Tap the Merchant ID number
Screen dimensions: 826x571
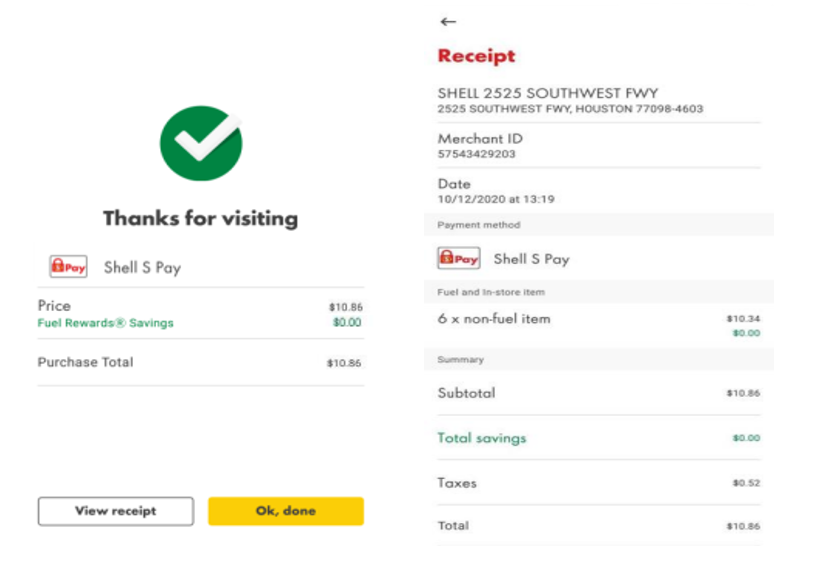476,154
